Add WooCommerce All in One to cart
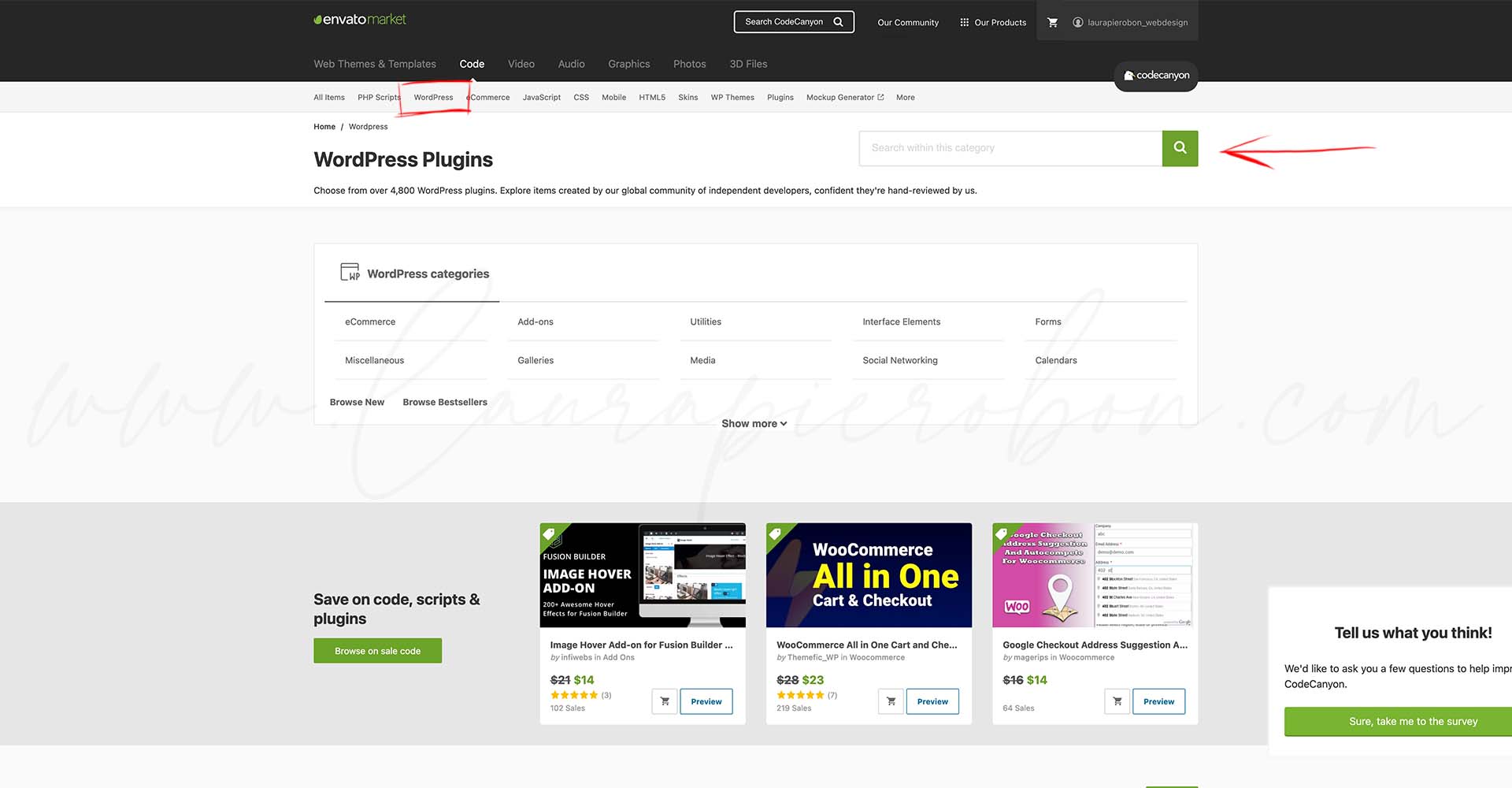Screen dimensions: 1512x788 tap(891, 701)
